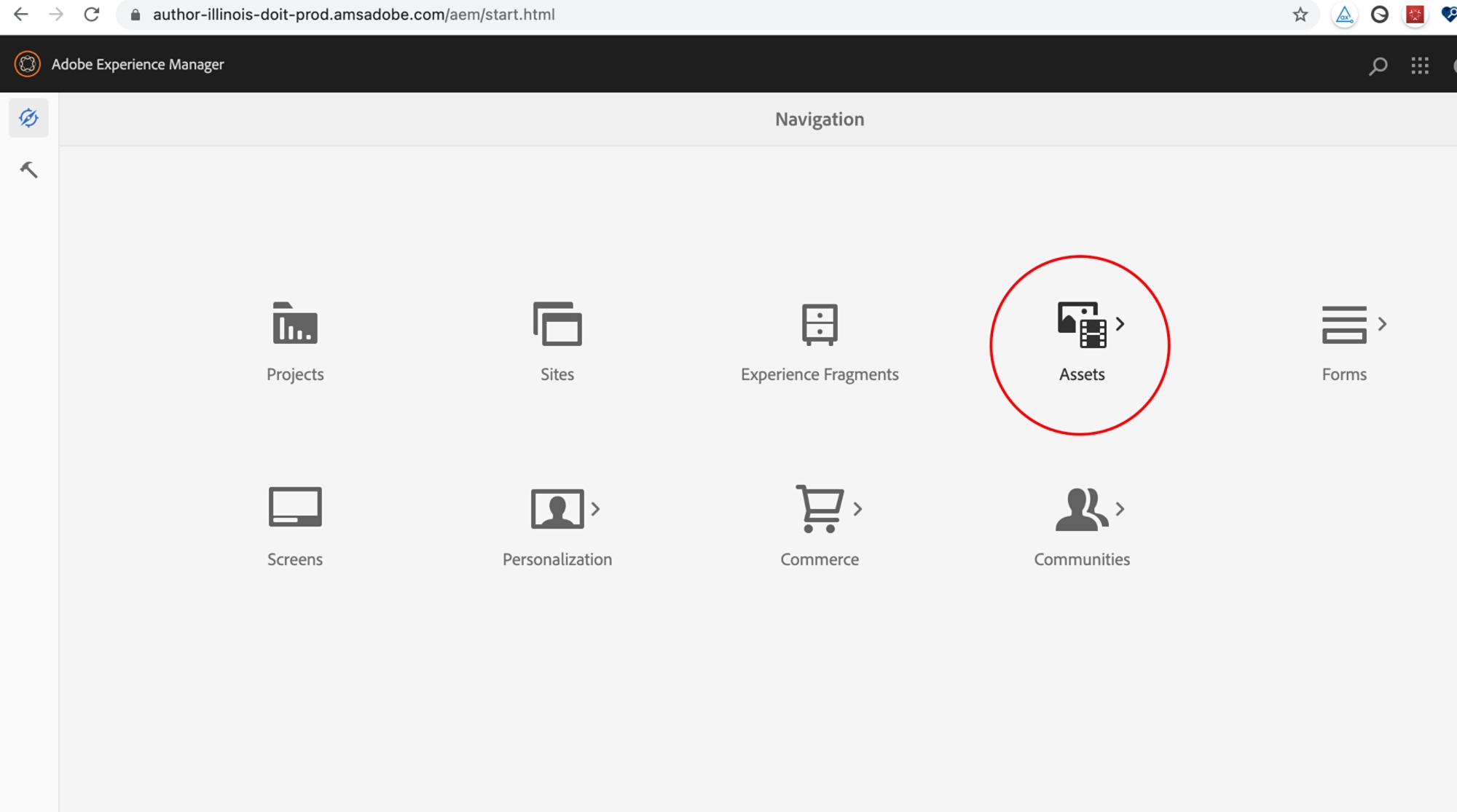Expand the Forms submenu arrow
Viewport: 1457px width, 812px height.
pos(1384,324)
